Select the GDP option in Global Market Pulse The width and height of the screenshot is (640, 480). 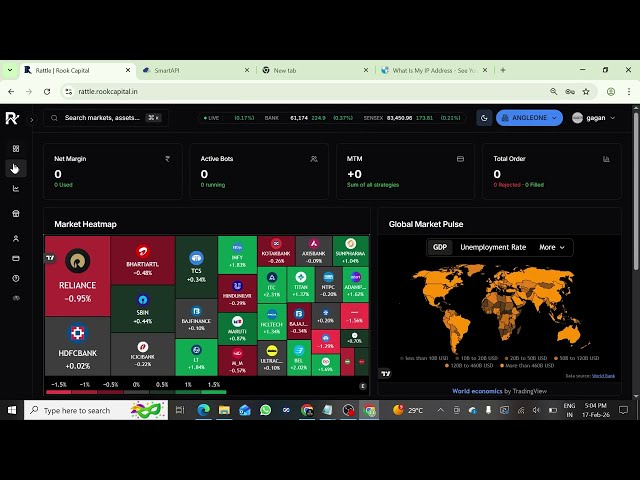click(440, 247)
